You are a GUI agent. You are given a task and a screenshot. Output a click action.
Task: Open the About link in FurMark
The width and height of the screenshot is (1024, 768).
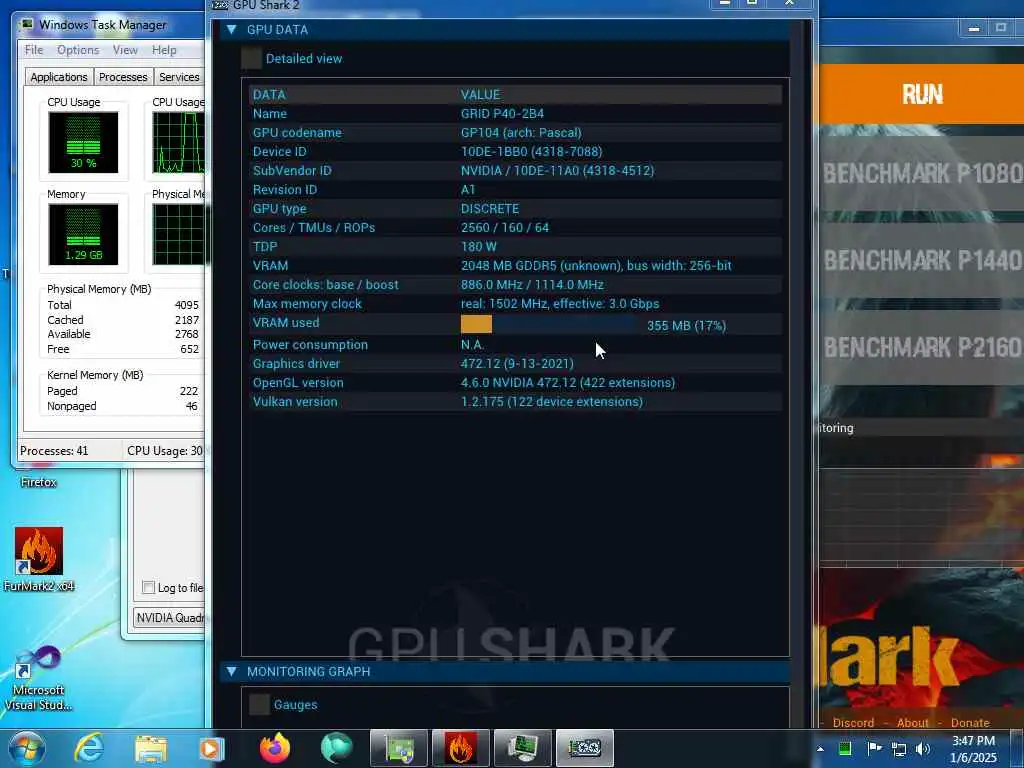point(912,722)
